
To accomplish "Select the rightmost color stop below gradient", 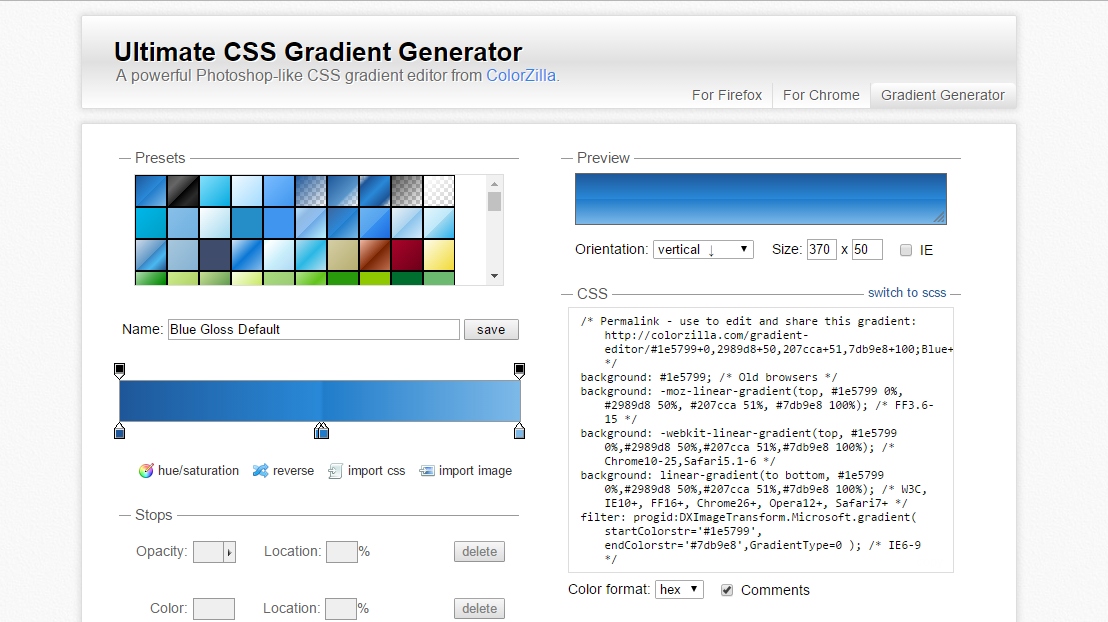I will 519,431.
